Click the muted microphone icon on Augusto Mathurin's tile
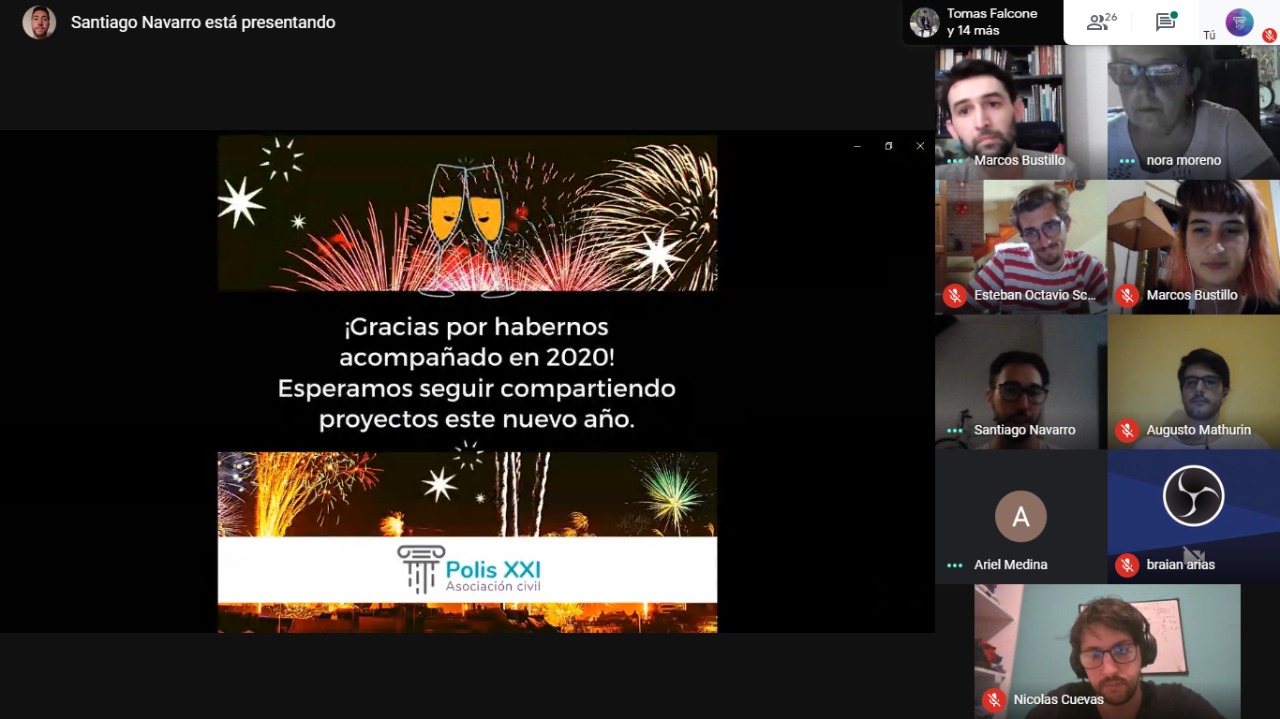Viewport: 1280px width, 719px height. 1127,430
